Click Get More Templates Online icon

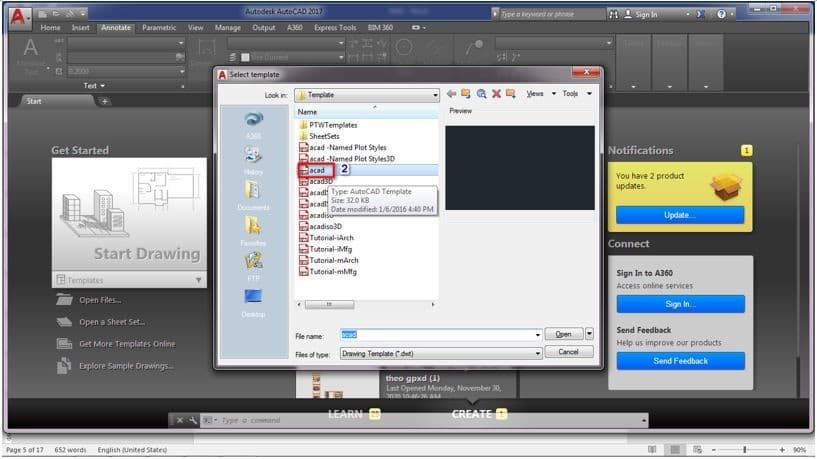coord(64,344)
